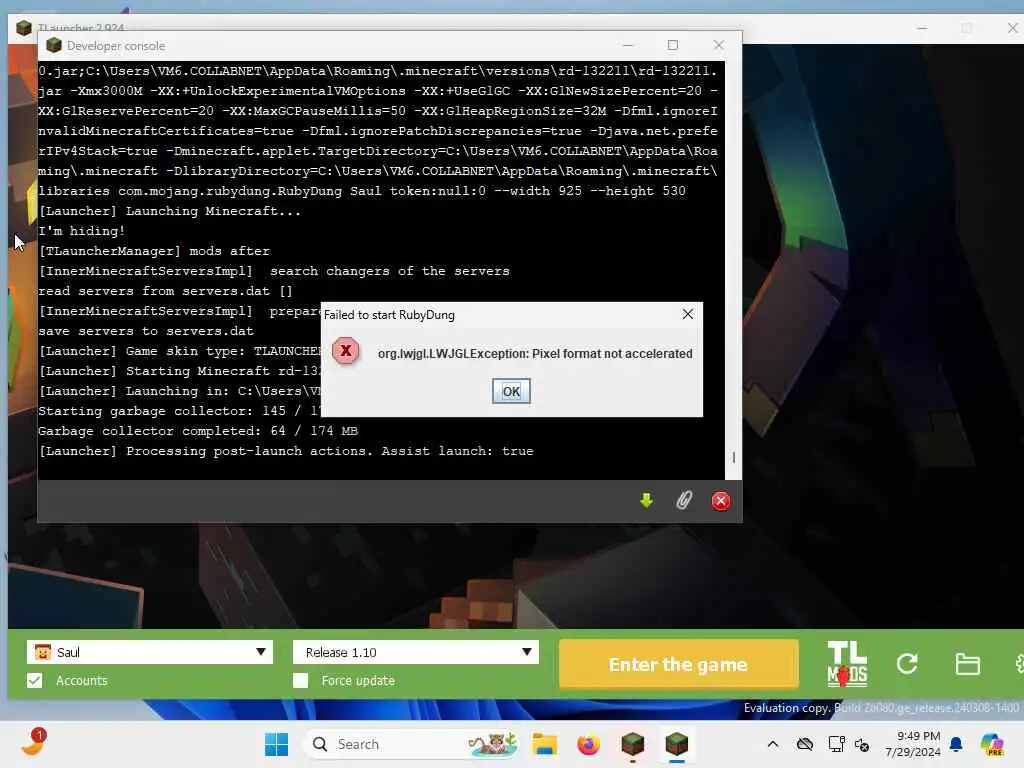Open the Release 1.10 version dropdown
The image size is (1024, 768).
(415, 652)
